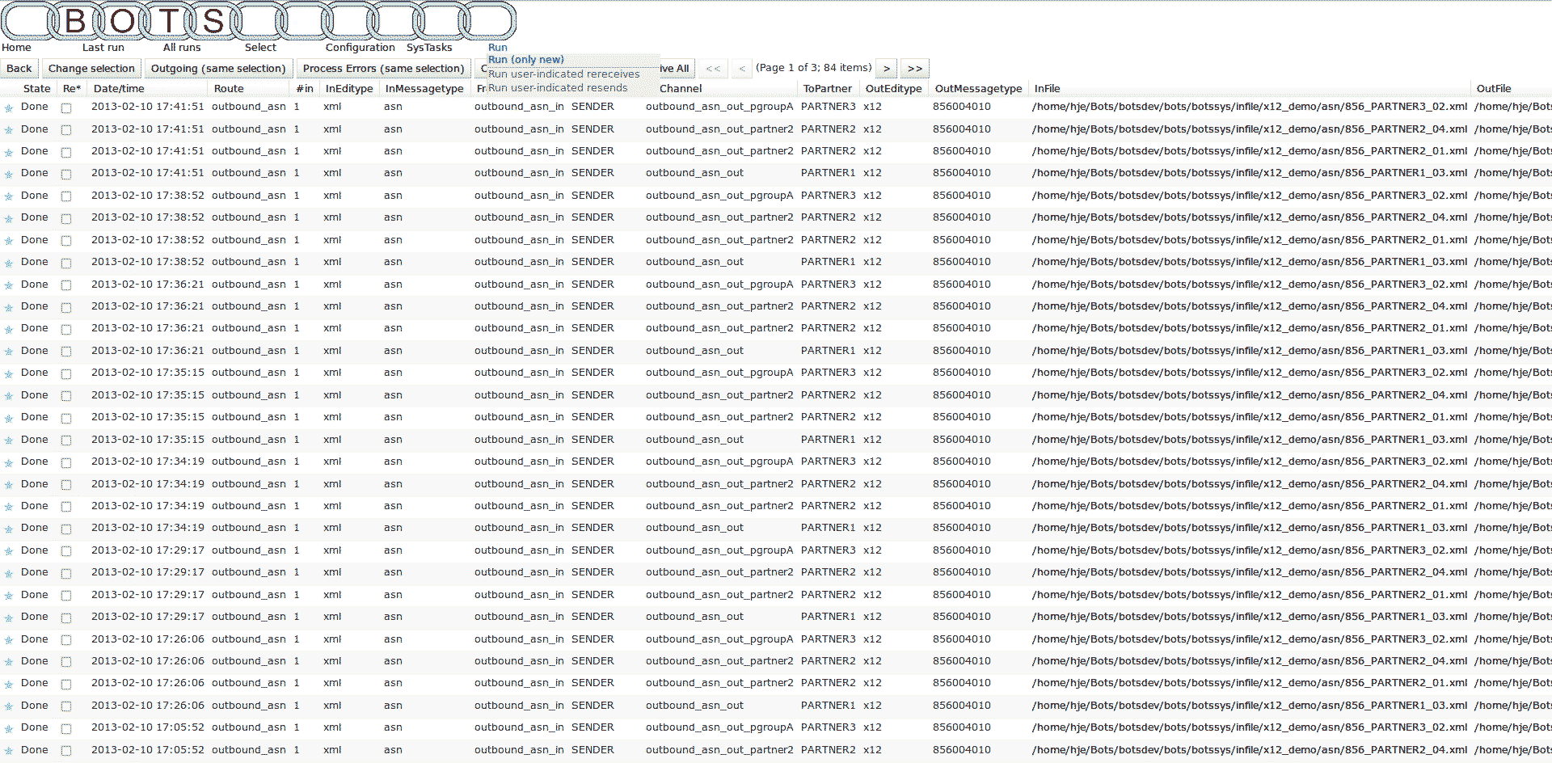The image size is (1552, 784).
Task: Click the star icon on the last visible row
Action: click(x=8, y=749)
